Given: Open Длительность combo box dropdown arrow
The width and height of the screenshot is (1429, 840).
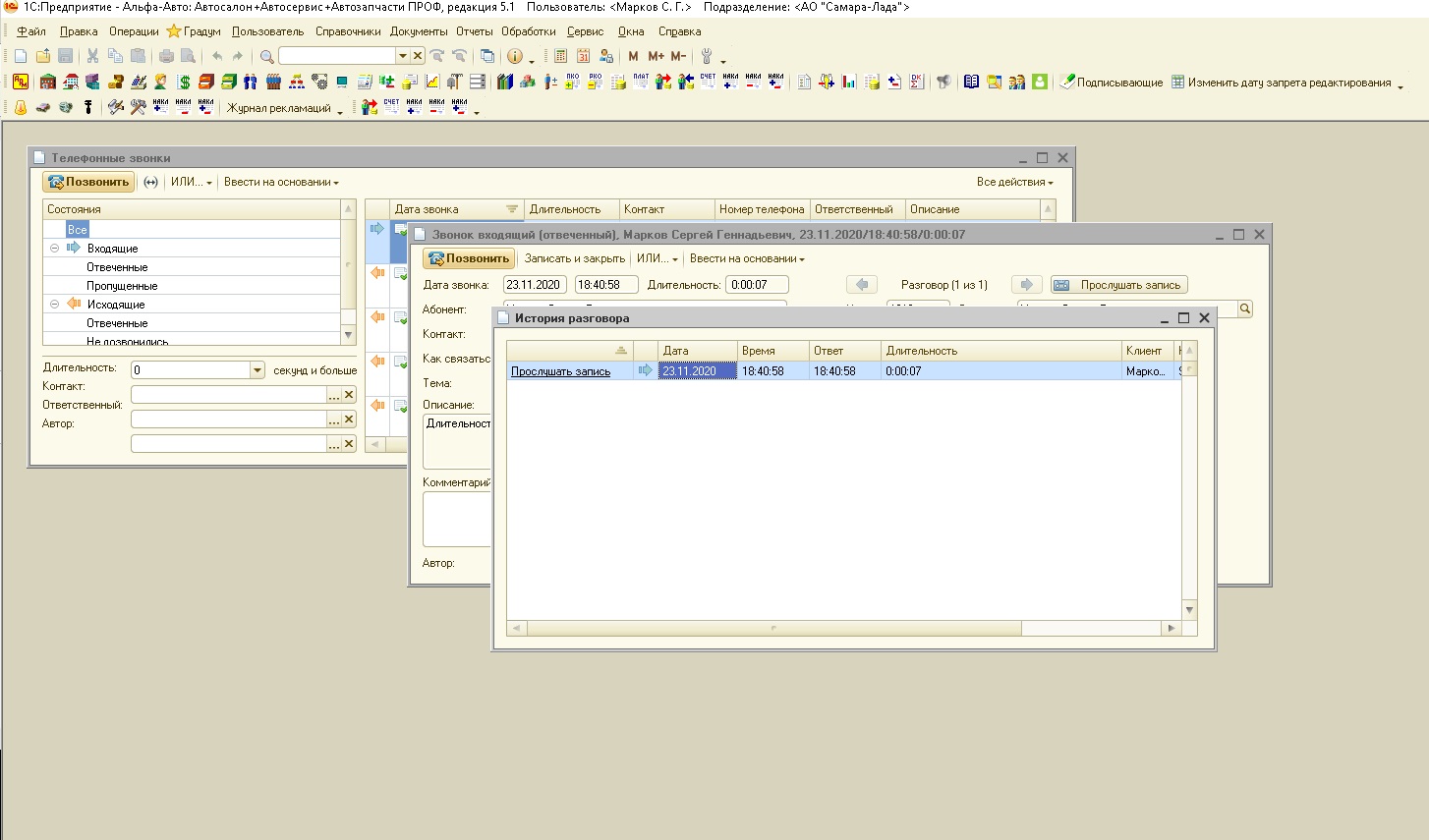Looking at the screenshot, I should pyautogui.click(x=257, y=370).
